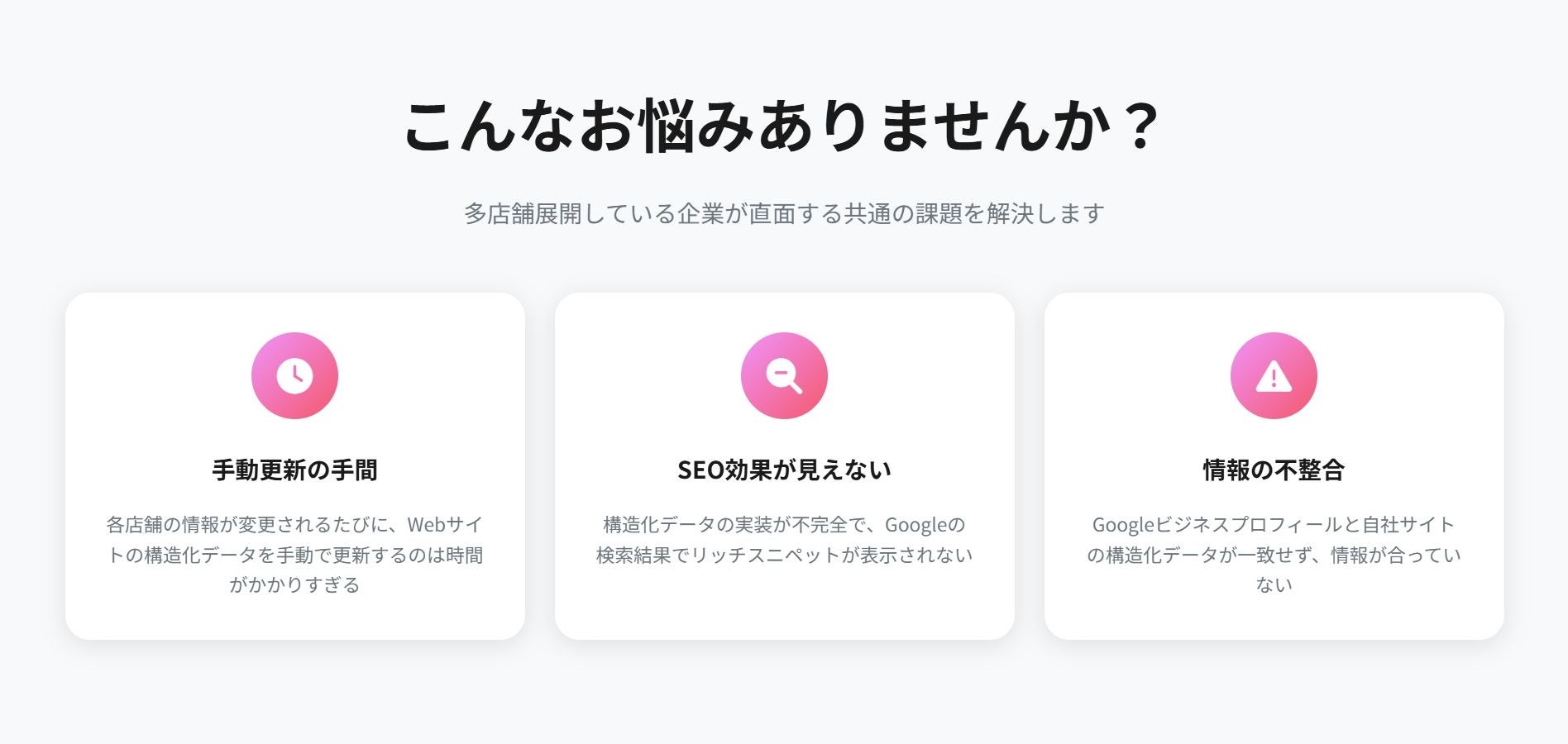This screenshot has height=744, width=1568.
Task: Click the text line がかかりすぎる
Action: pyautogui.click(x=294, y=585)
